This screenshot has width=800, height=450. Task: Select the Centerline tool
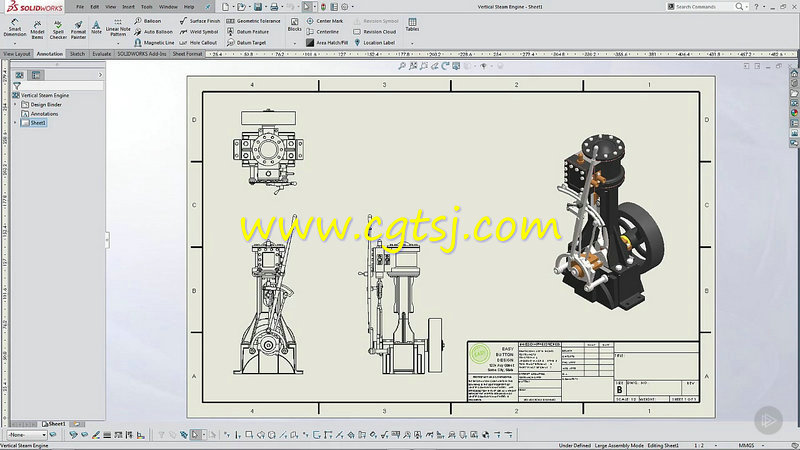click(322, 32)
